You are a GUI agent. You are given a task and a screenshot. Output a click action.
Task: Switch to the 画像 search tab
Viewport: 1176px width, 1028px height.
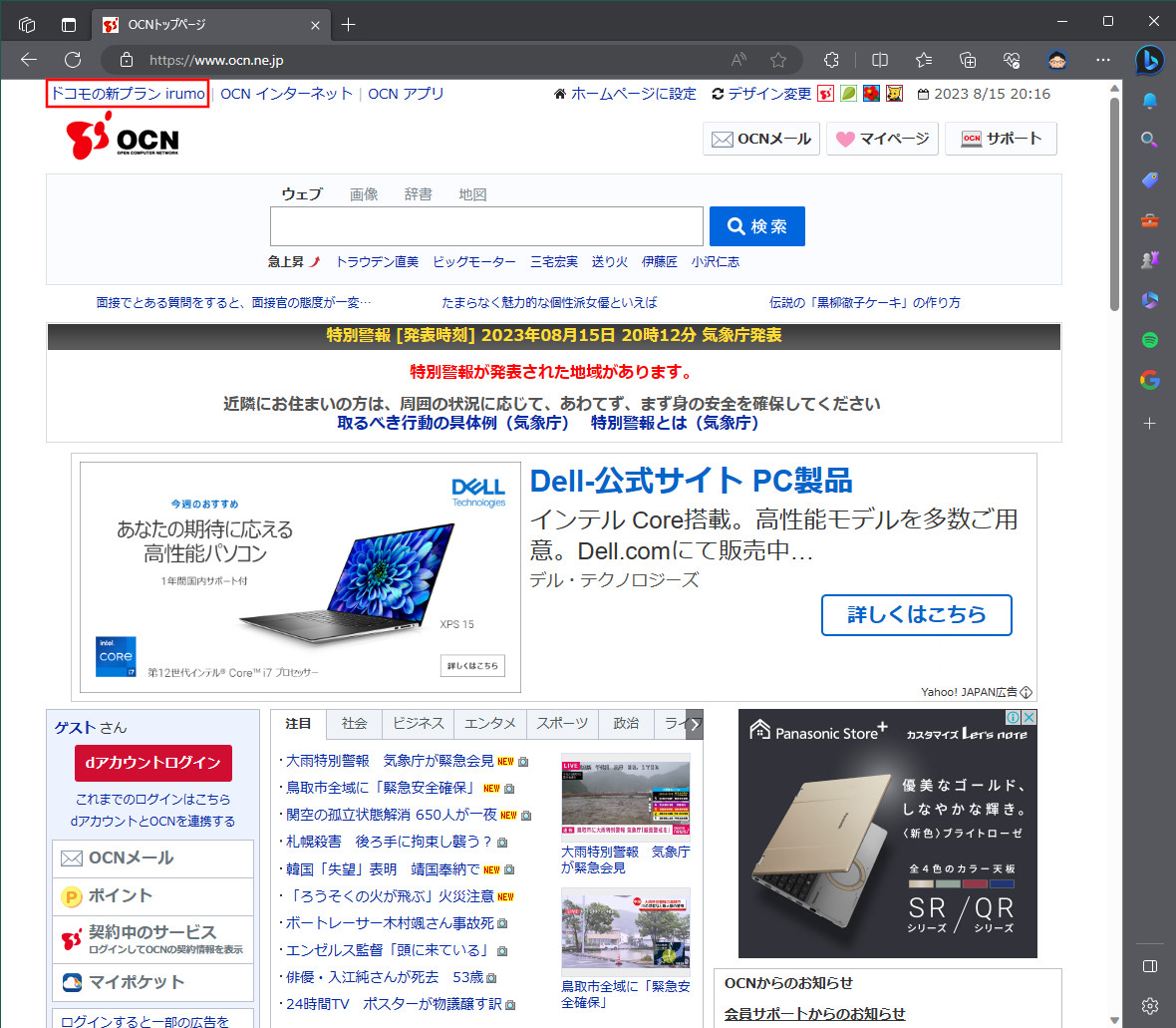point(364,194)
